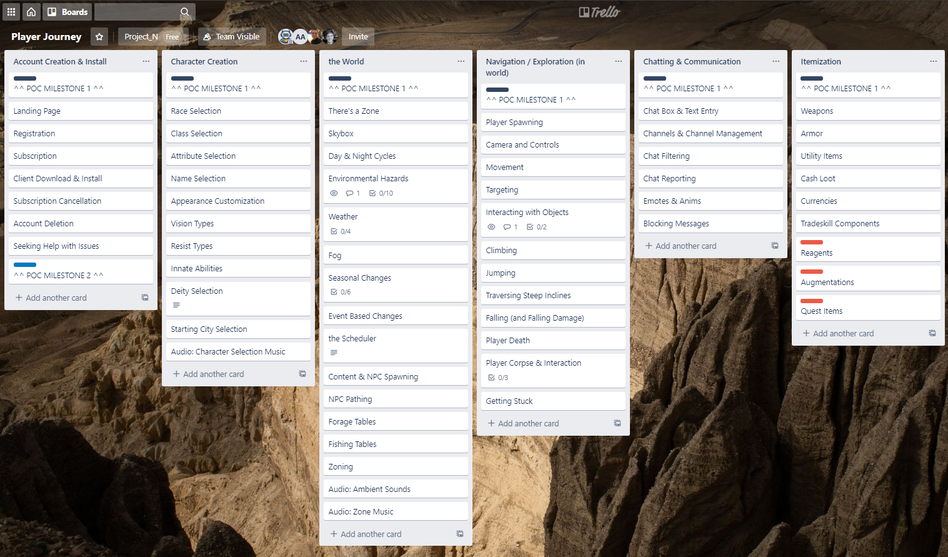Open the Class Selection card
The height and width of the screenshot is (557, 948).
(197, 133)
